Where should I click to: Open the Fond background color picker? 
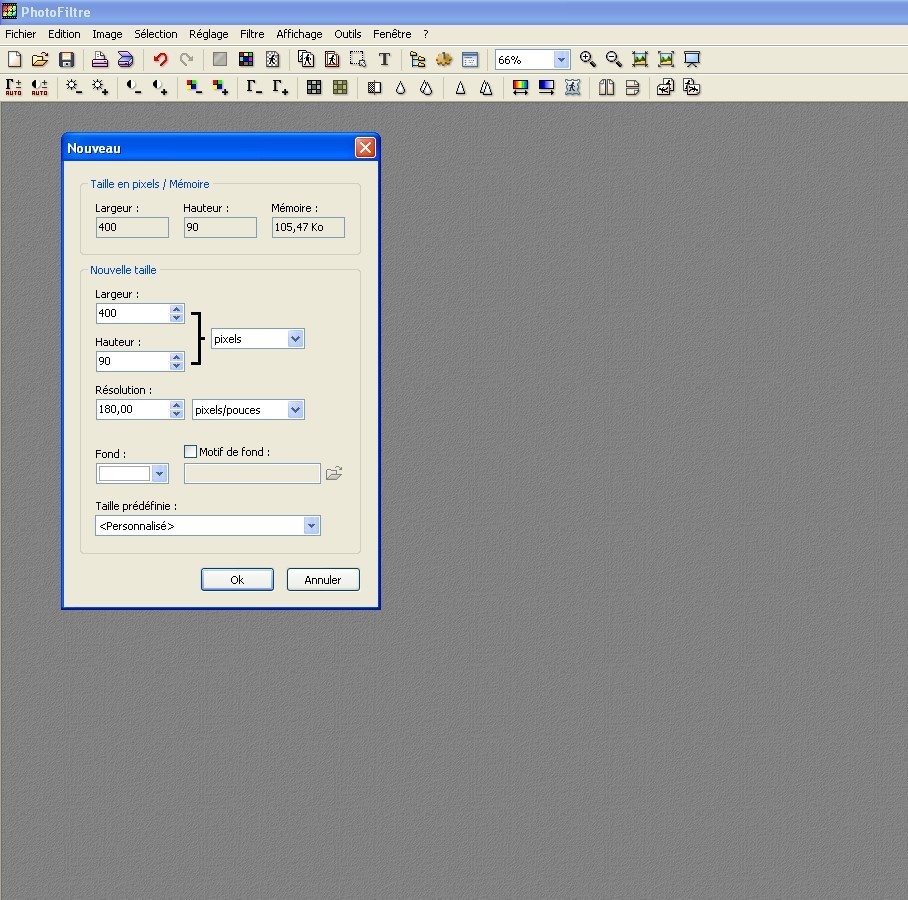pyautogui.click(x=159, y=473)
